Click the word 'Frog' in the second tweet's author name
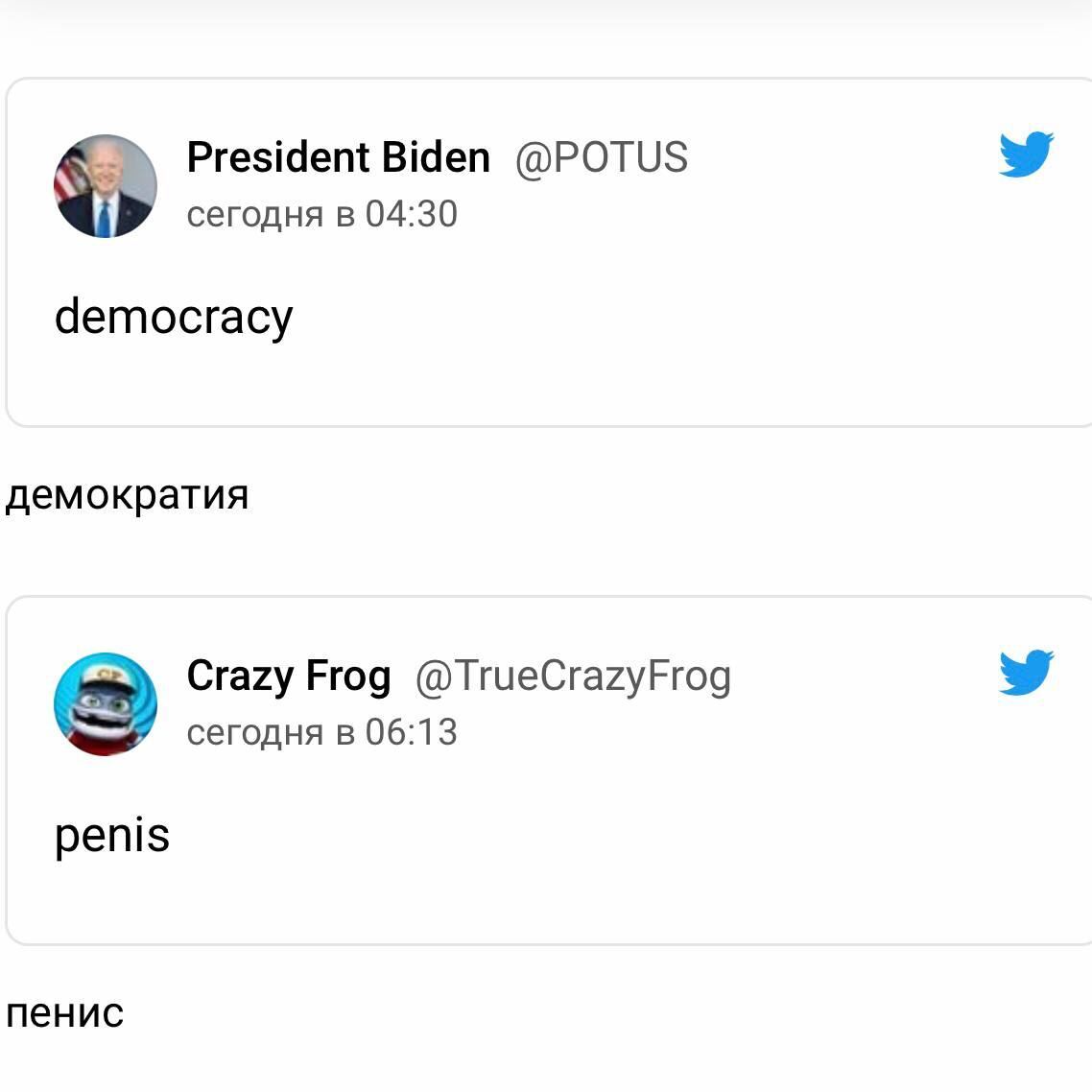The width and height of the screenshot is (1092, 1092). [348, 676]
